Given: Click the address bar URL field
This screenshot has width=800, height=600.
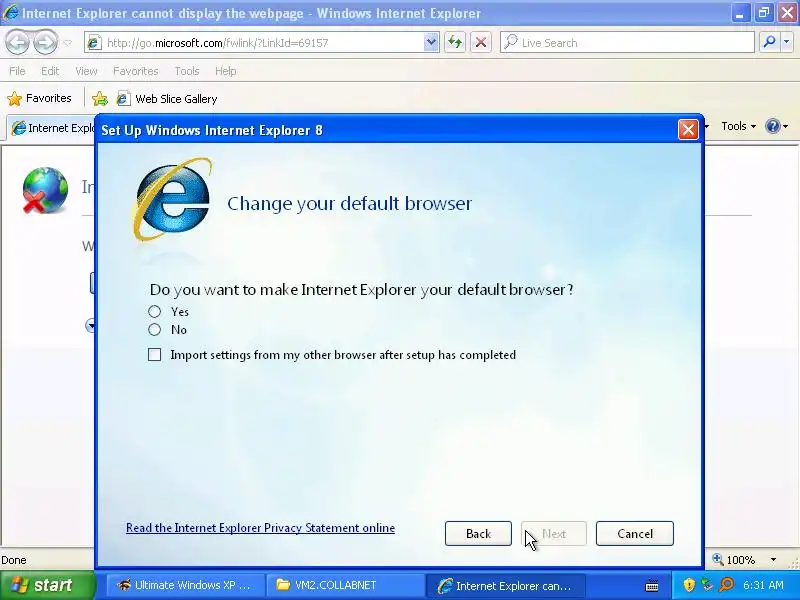Looking at the screenshot, I should click(262, 43).
